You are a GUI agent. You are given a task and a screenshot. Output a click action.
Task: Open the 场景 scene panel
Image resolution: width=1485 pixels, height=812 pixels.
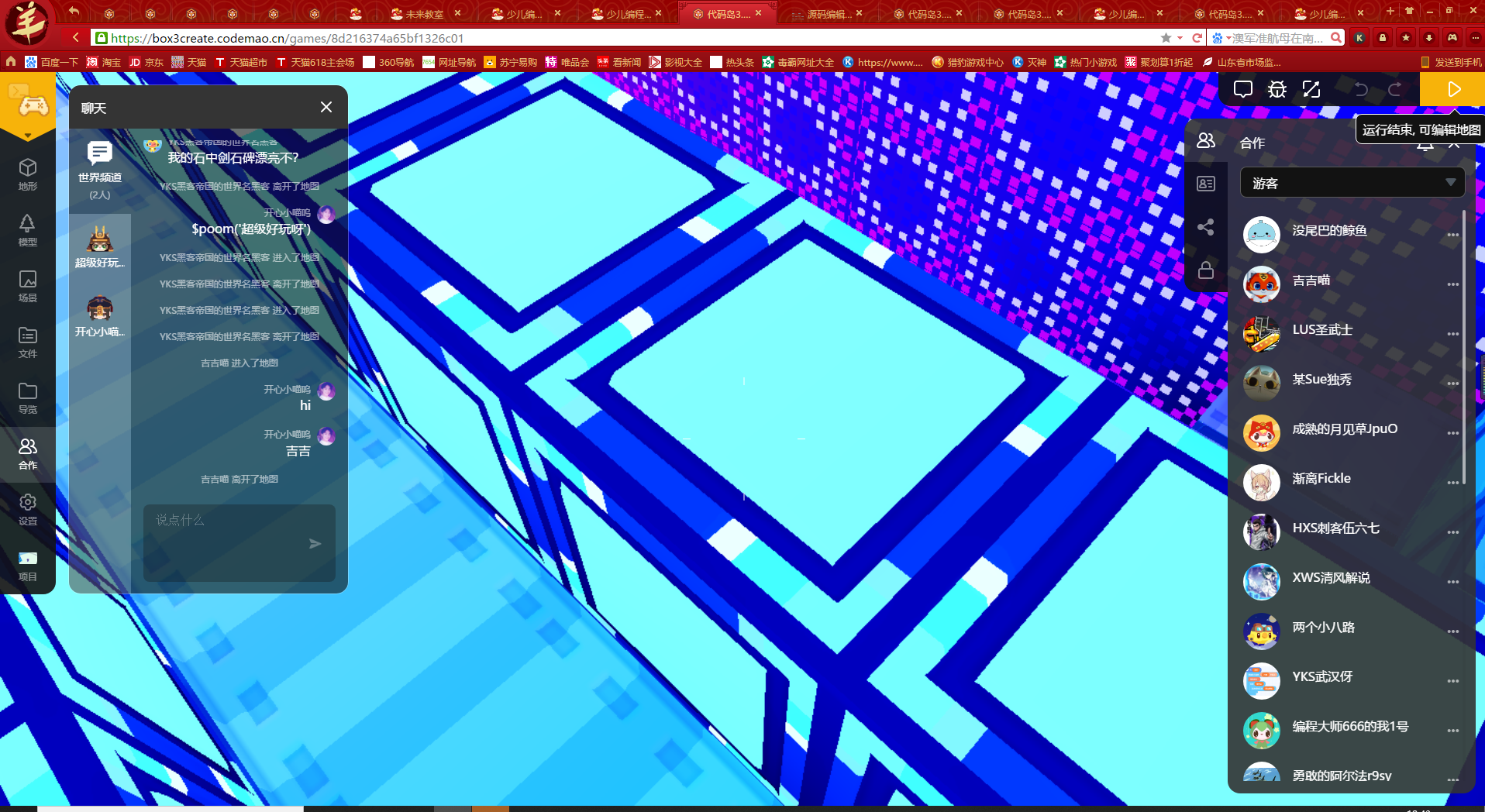[28, 286]
